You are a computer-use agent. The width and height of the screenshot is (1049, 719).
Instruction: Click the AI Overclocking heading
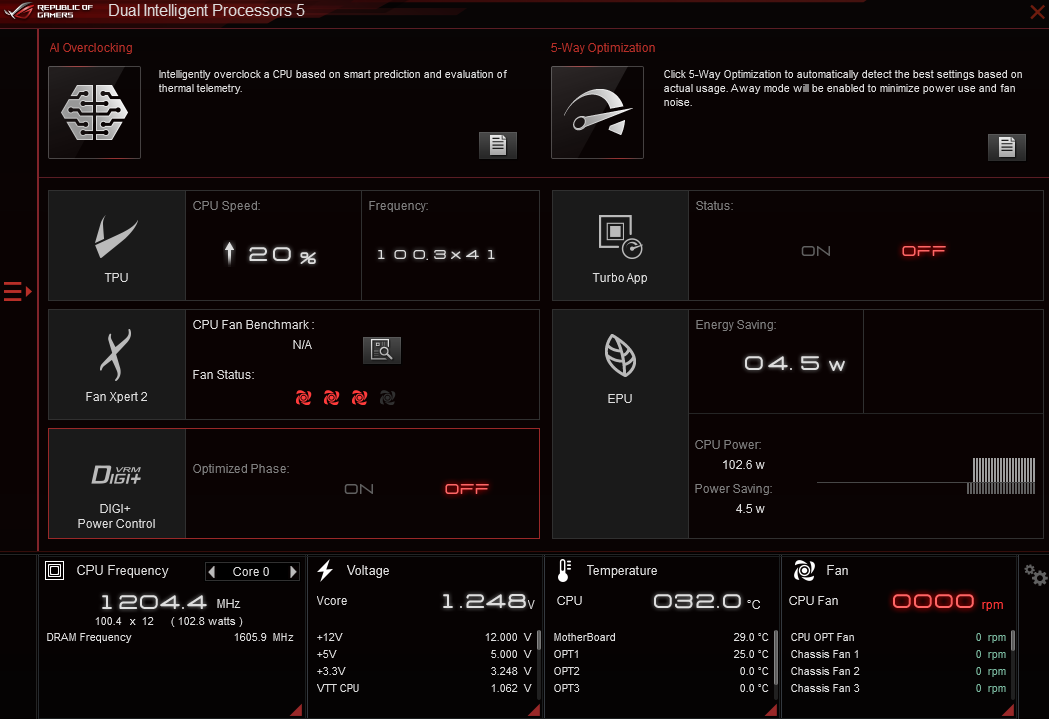point(91,47)
